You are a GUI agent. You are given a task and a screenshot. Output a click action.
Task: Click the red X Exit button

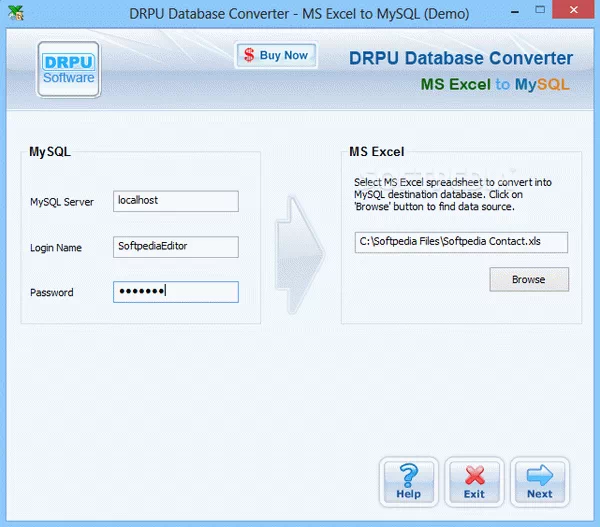[474, 482]
